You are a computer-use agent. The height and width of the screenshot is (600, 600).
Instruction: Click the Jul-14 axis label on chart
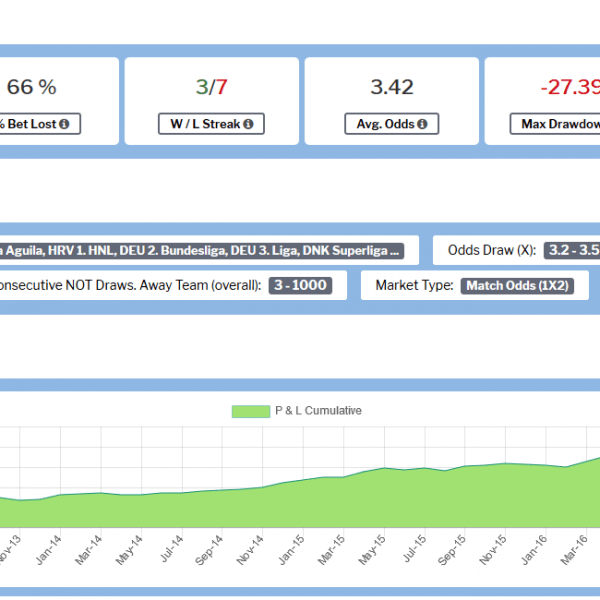coord(172,549)
